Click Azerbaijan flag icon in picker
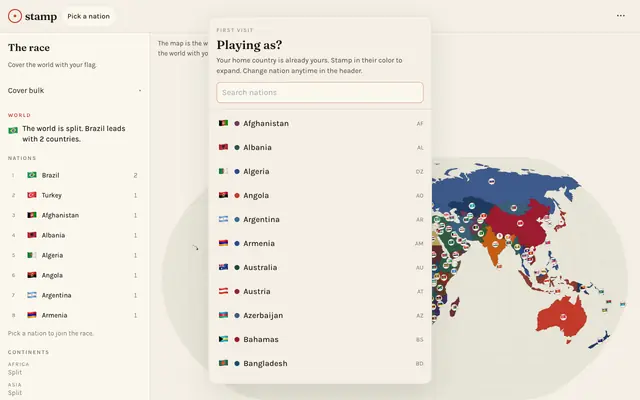 click(x=223, y=315)
